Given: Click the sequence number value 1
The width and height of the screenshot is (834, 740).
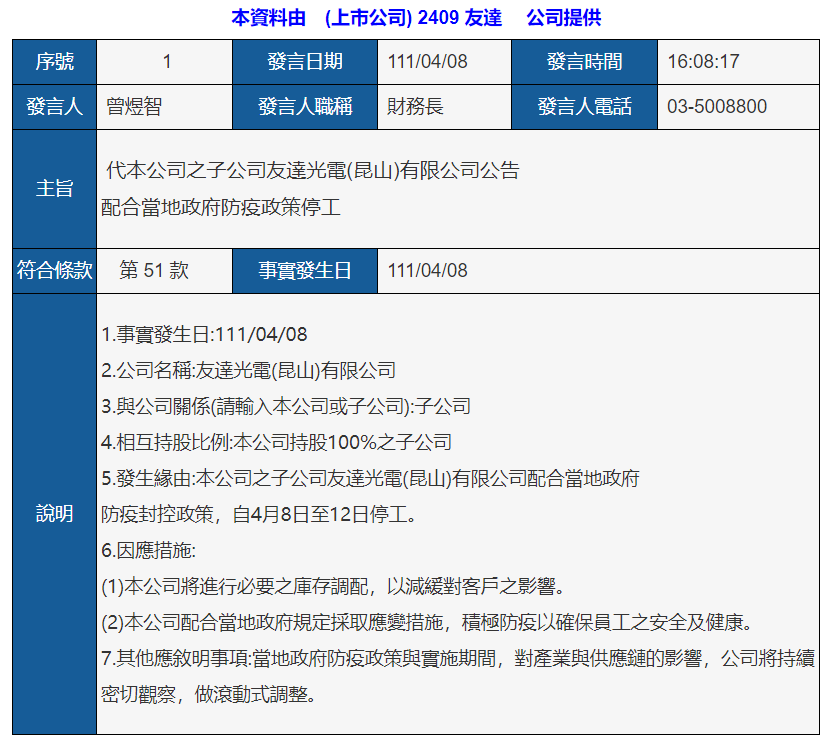Looking at the screenshot, I should 166,62.
